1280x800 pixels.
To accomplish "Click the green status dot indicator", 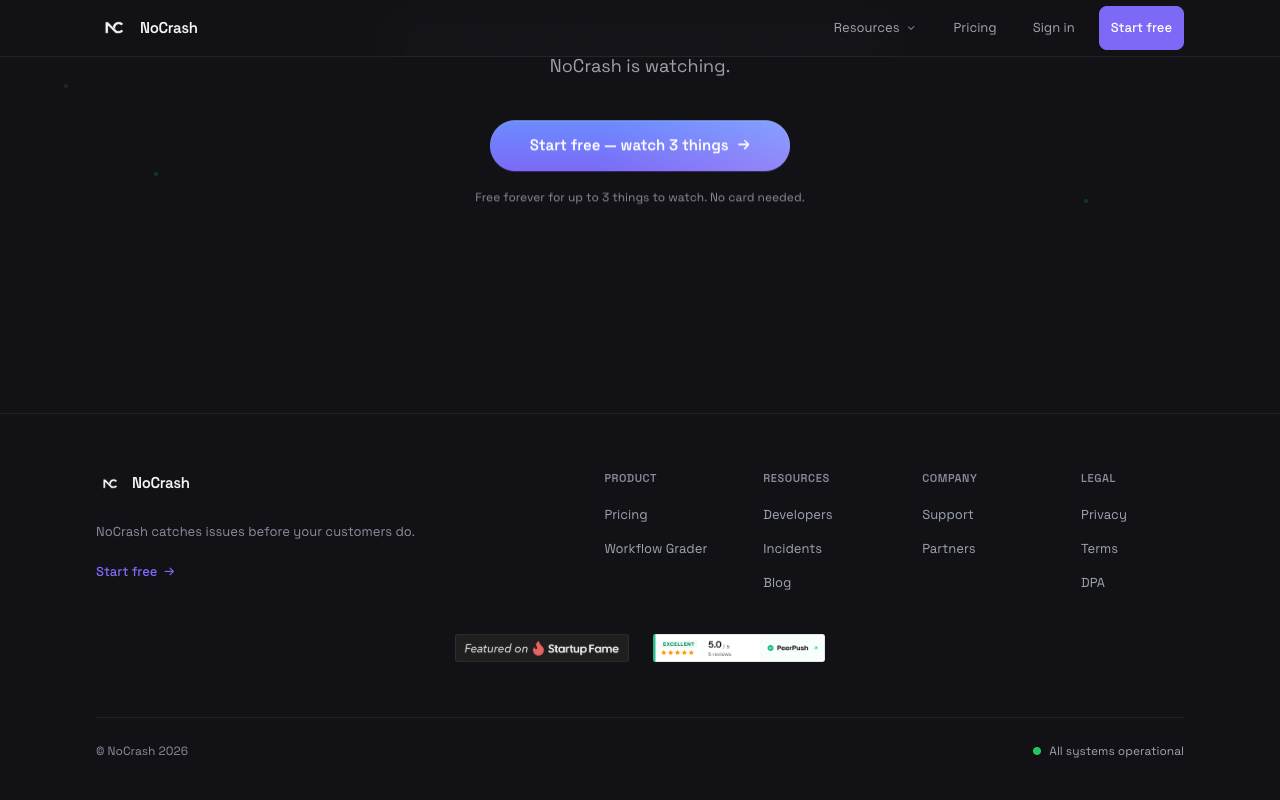I will 1037,751.
